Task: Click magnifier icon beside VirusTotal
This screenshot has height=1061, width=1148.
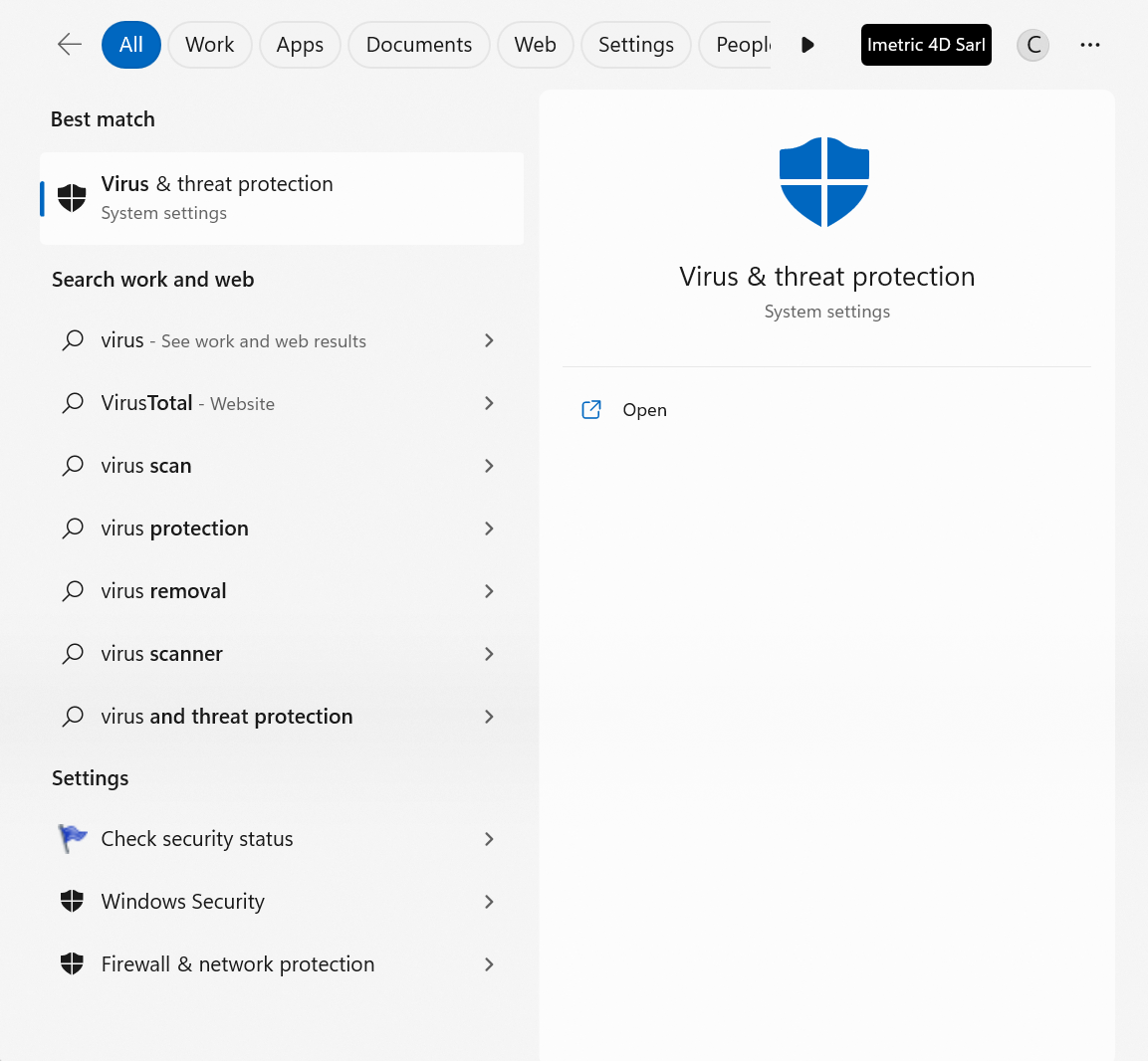Action: point(73,403)
